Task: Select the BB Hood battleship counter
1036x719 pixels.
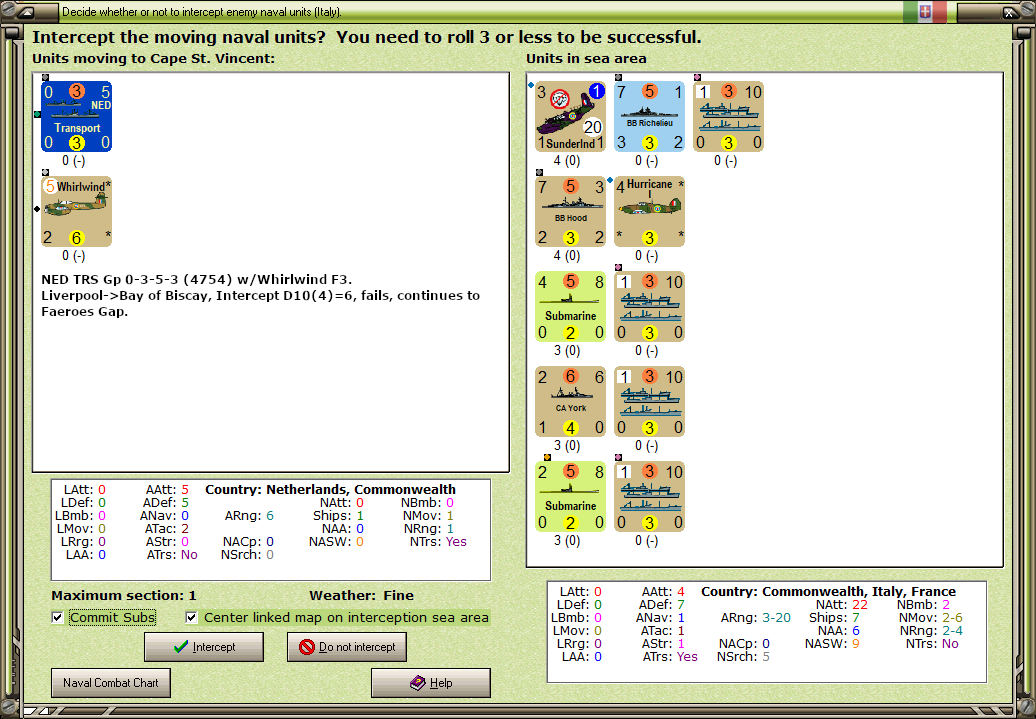Action: click(570, 211)
